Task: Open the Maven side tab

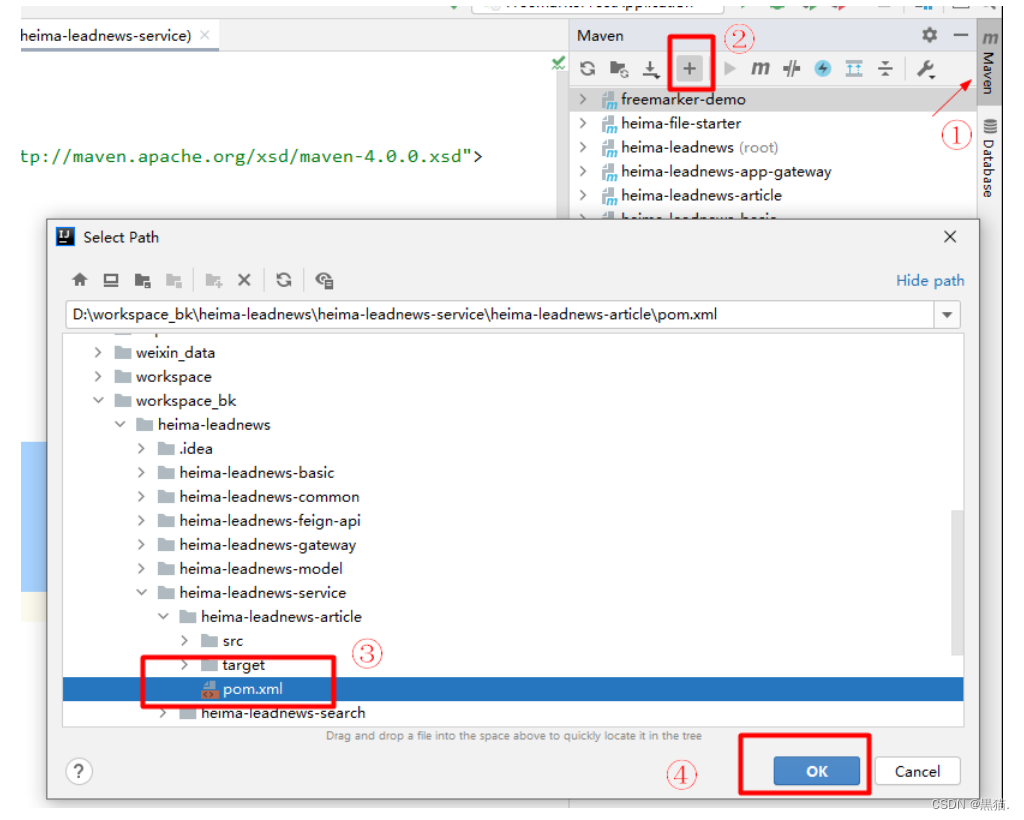Action: [x=989, y=63]
